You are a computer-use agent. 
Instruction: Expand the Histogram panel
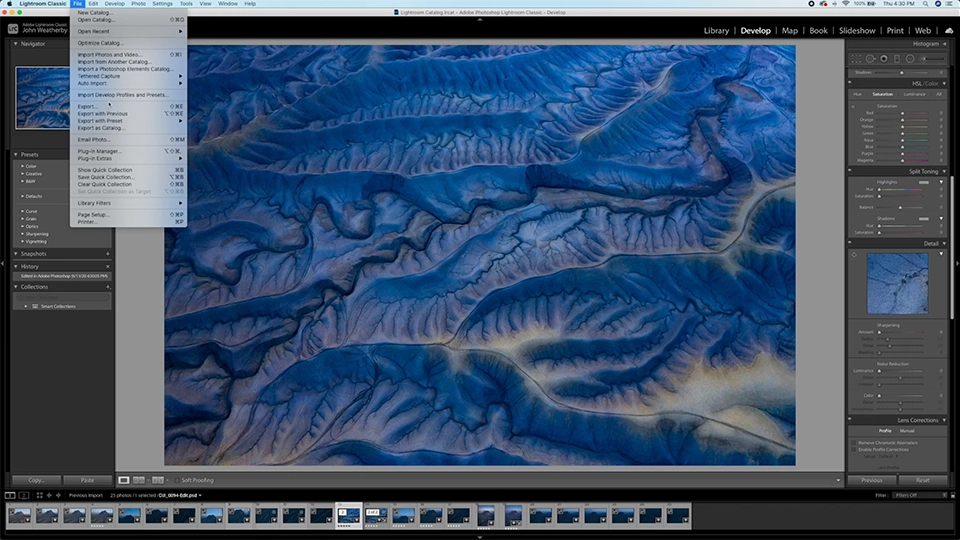coord(944,43)
